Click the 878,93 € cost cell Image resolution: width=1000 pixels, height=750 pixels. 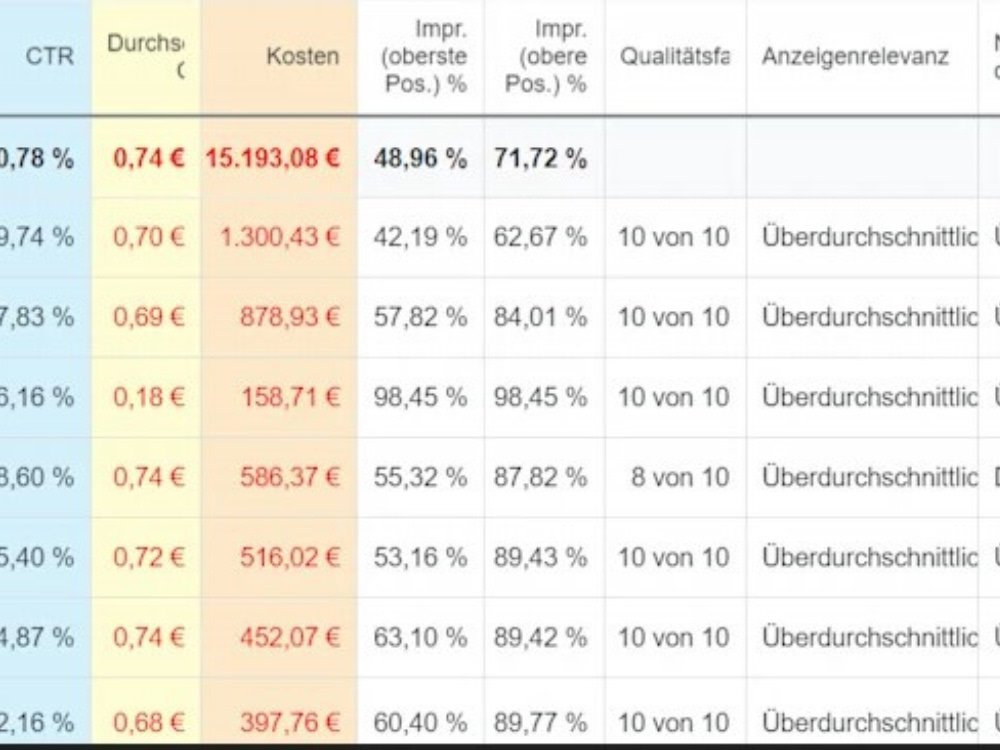pos(290,317)
